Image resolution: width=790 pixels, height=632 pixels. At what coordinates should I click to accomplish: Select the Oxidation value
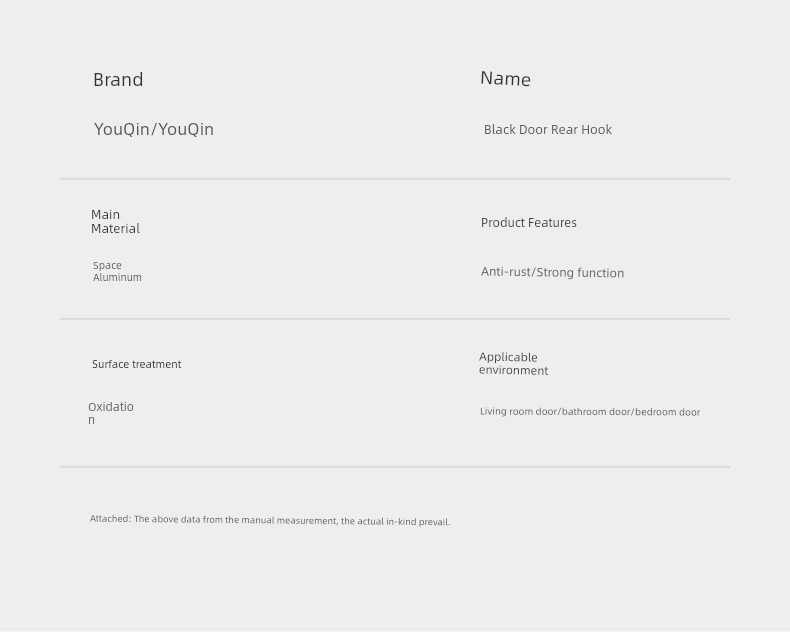click(110, 413)
